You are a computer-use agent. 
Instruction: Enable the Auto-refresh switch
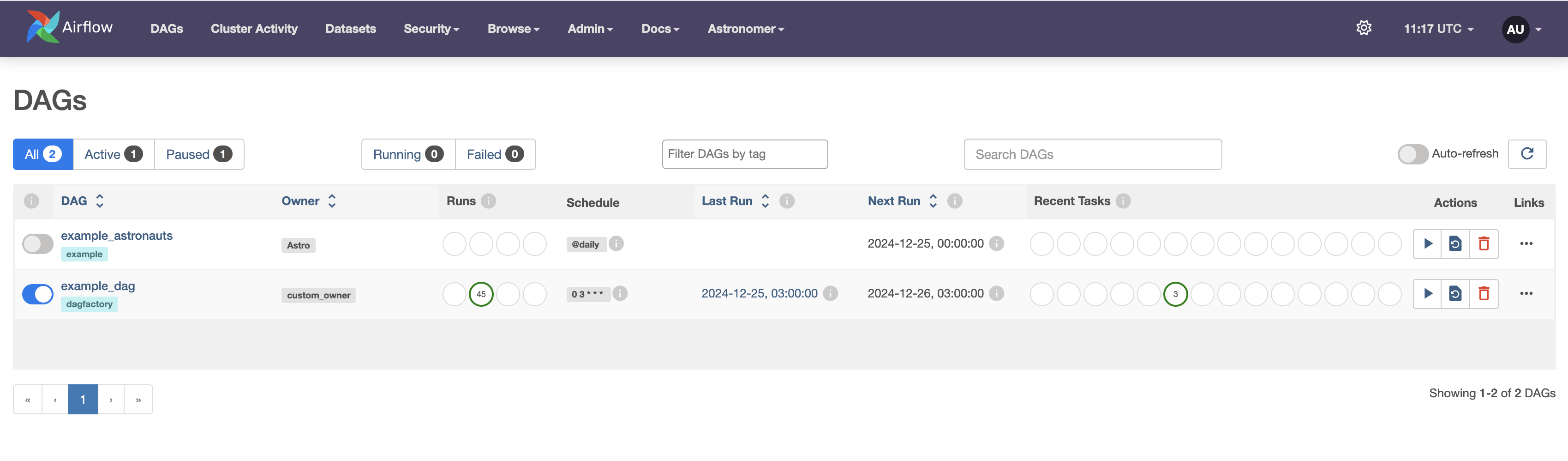1412,154
